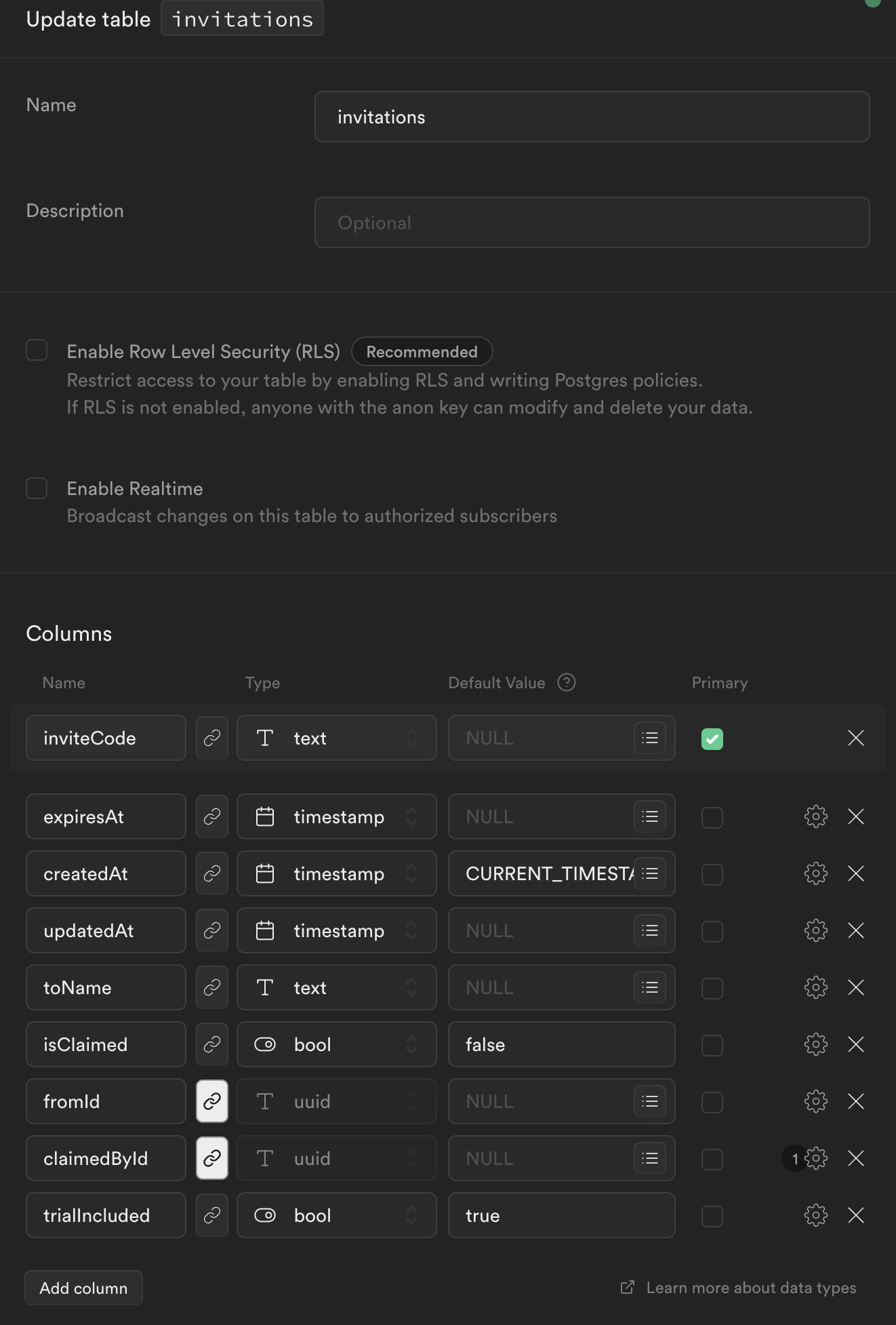896x1325 pixels.
Task: Open foreign key link for updatedAt column
Action: (212, 930)
